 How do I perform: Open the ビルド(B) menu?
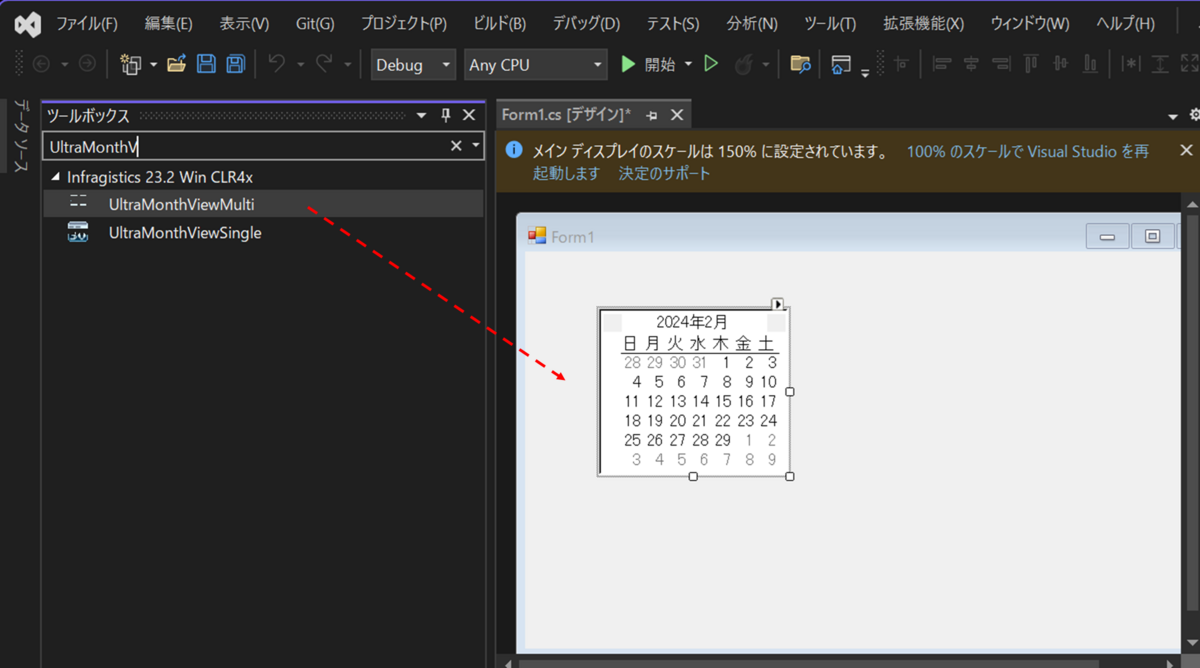499,24
